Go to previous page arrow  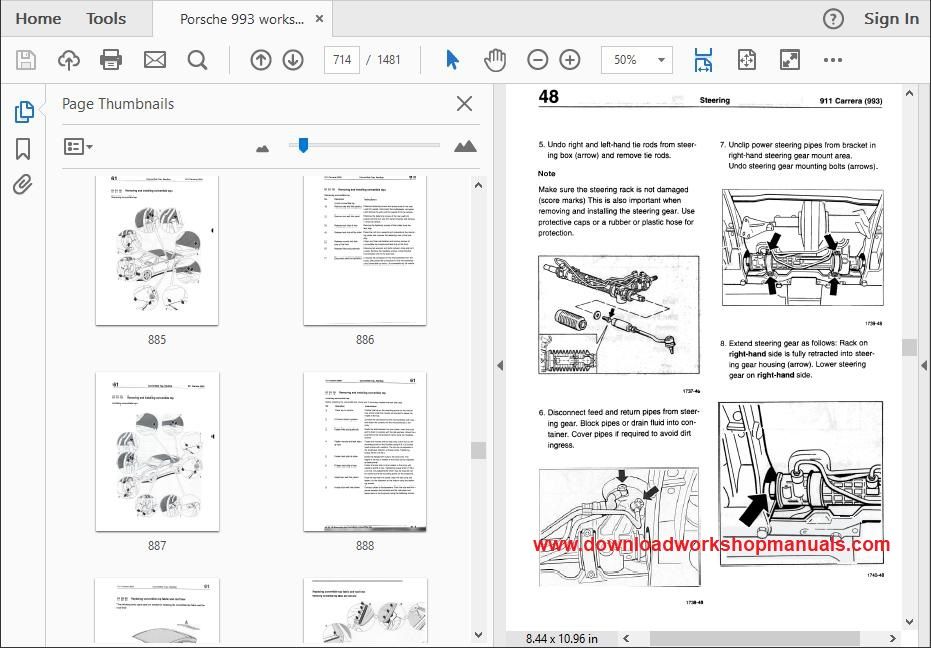click(x=261, y=60)
